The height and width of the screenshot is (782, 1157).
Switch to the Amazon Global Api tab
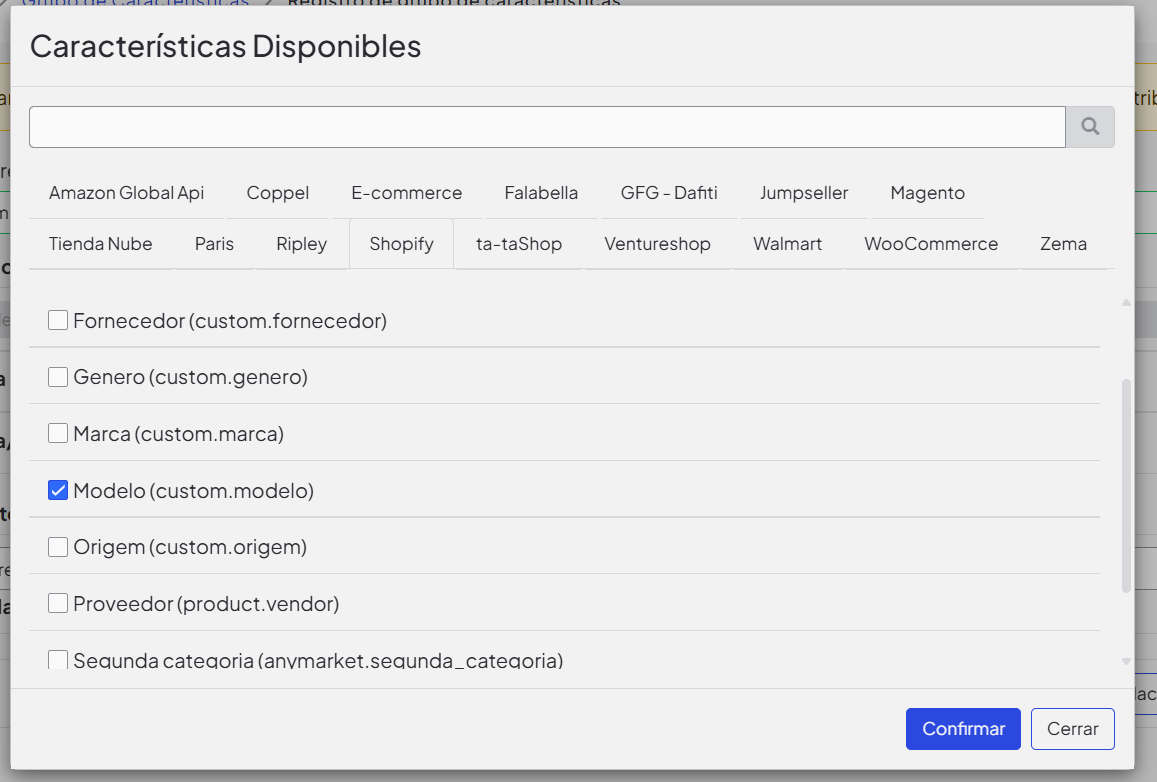126,193
